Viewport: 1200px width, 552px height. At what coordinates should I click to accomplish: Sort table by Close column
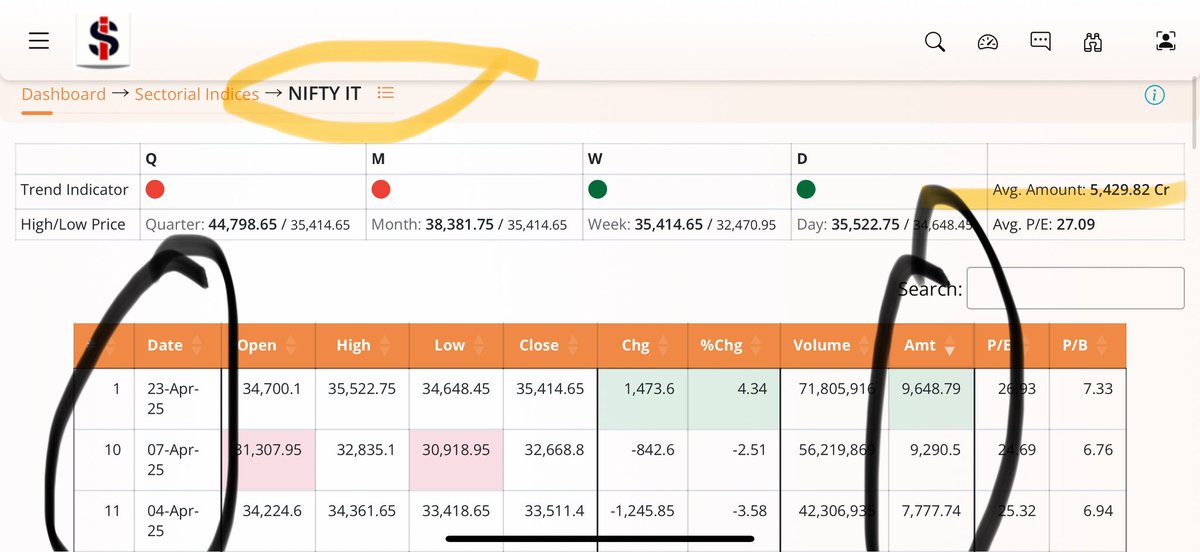pyautogui.click(x=550, y=345)
